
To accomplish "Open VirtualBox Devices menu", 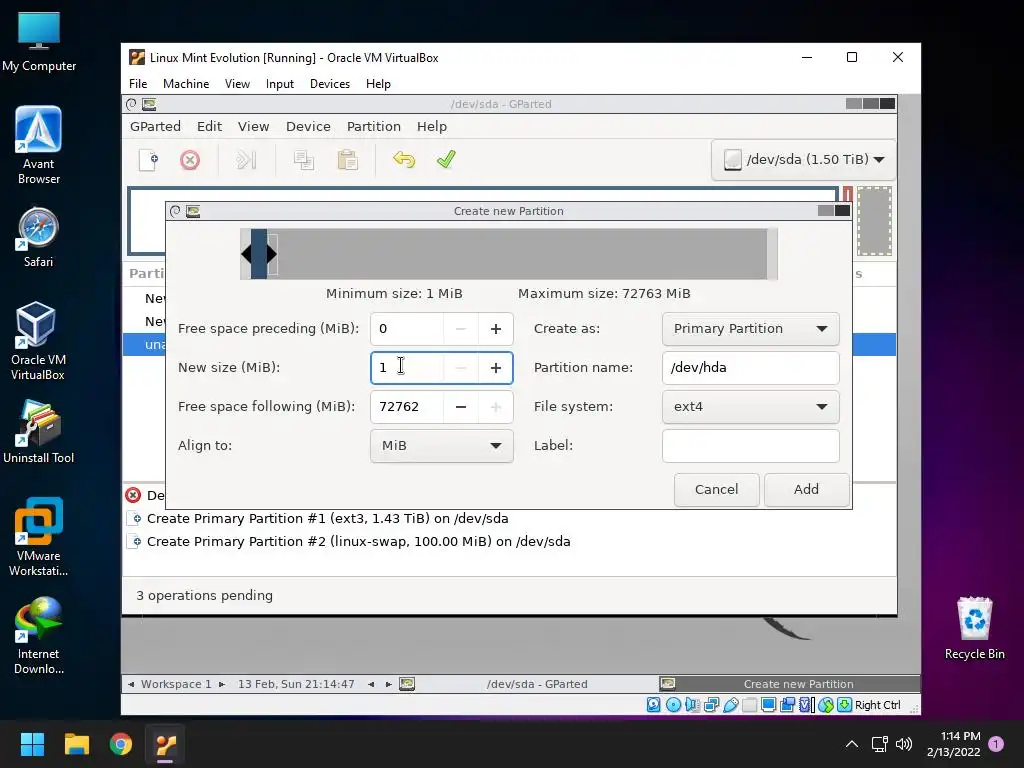I will [330, 84].
